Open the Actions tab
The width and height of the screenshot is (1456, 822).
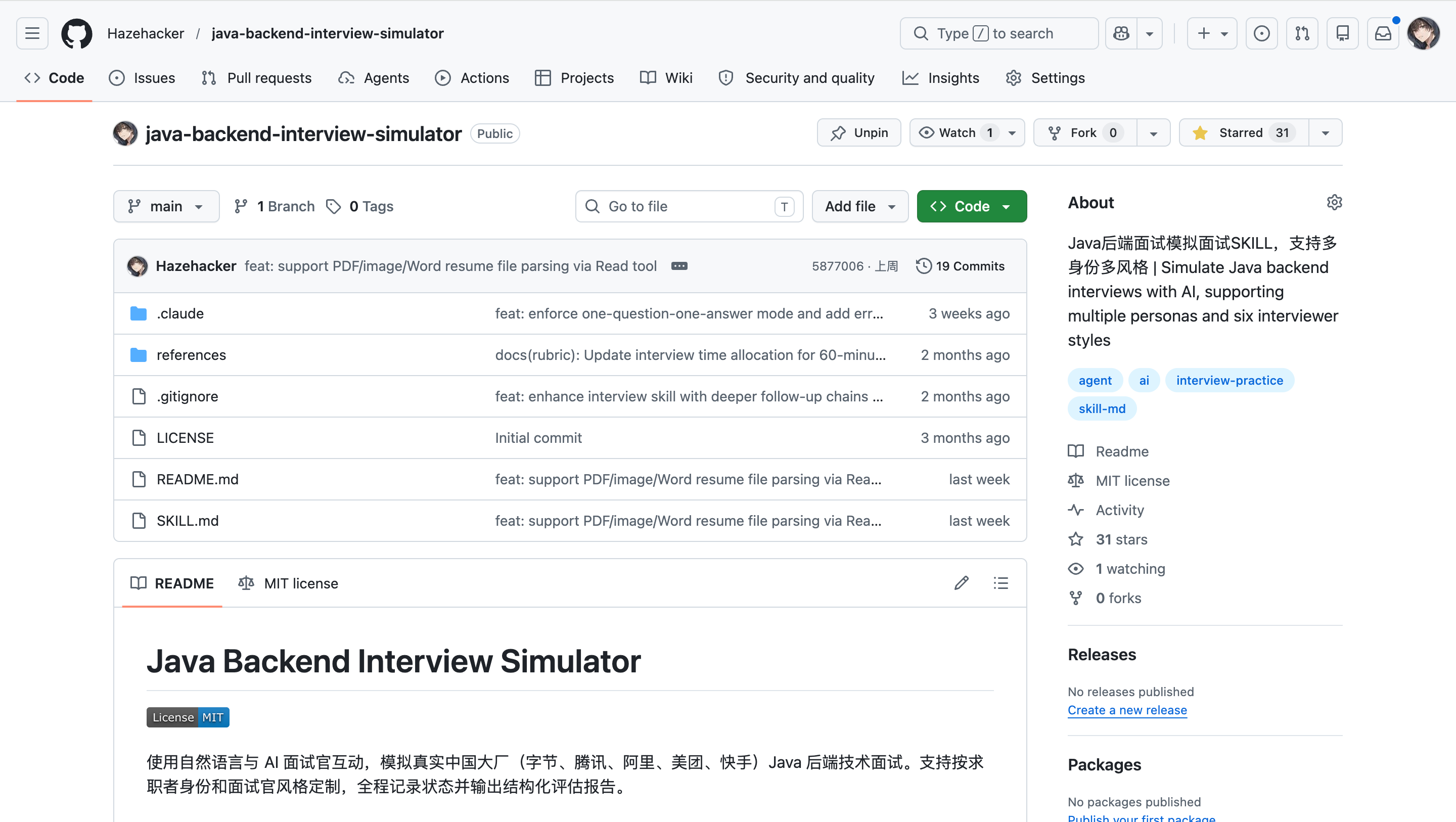pyautogui.click(x=472, y=77)
